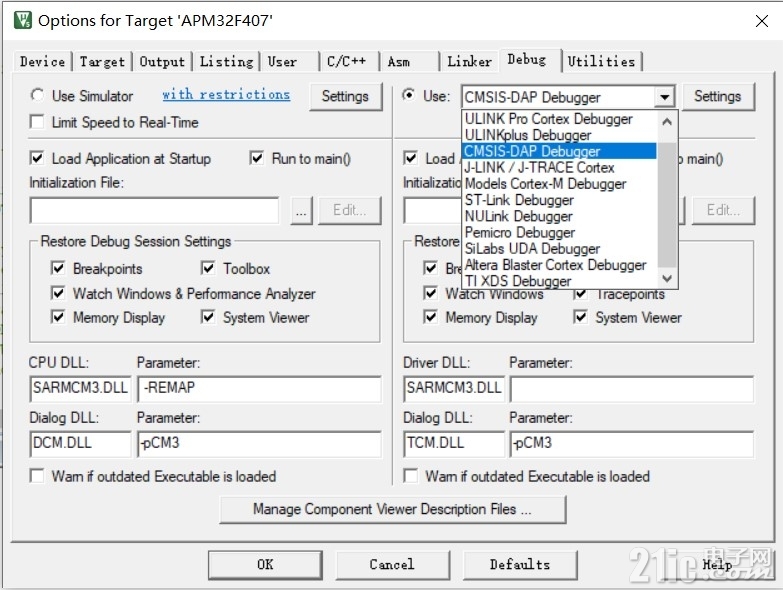Open the C/C++ tab
The height and width of the screenshot is (590, 783).
(x=347, y=62)
